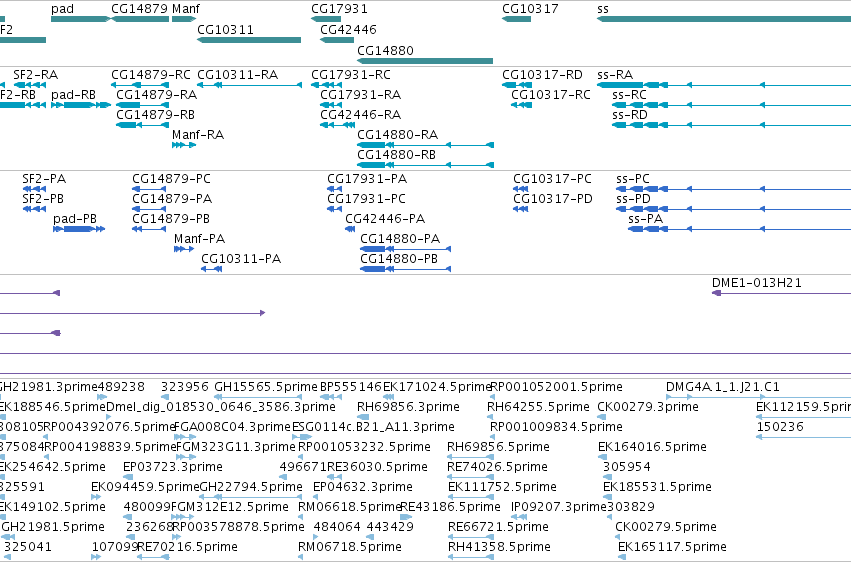Click the RP001052001.5prime EST label
This screenshot has width=851, height=562.
556,387
